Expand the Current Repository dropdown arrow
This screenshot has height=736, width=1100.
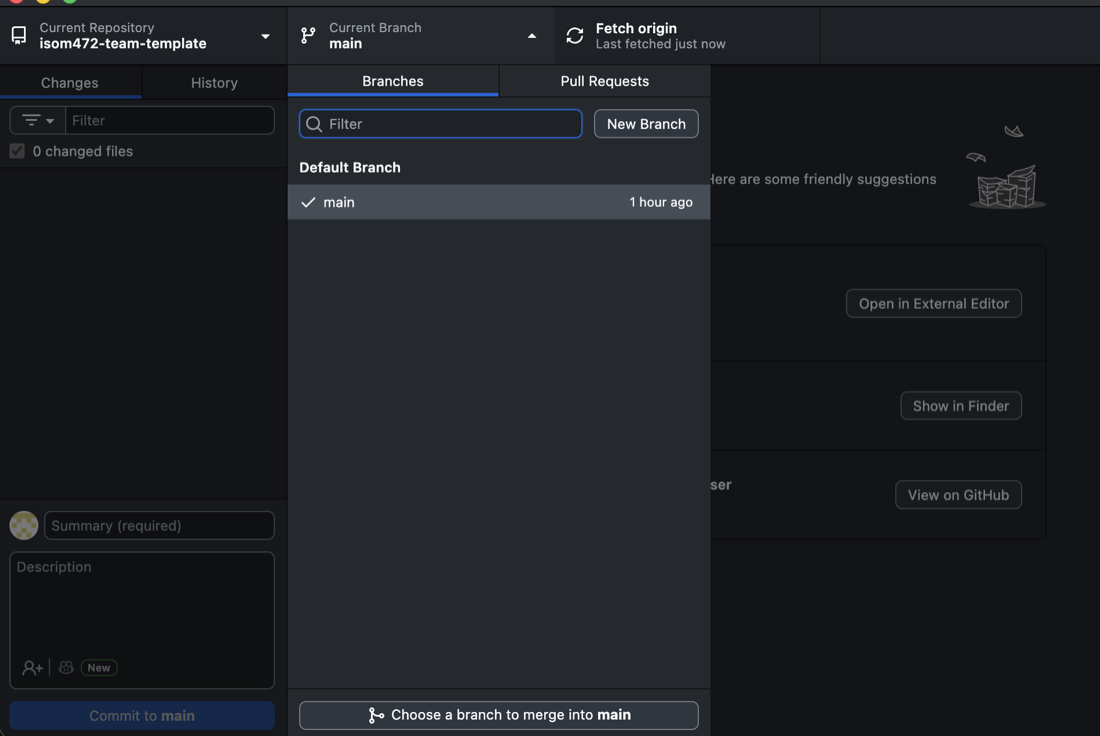coord(265,36)
